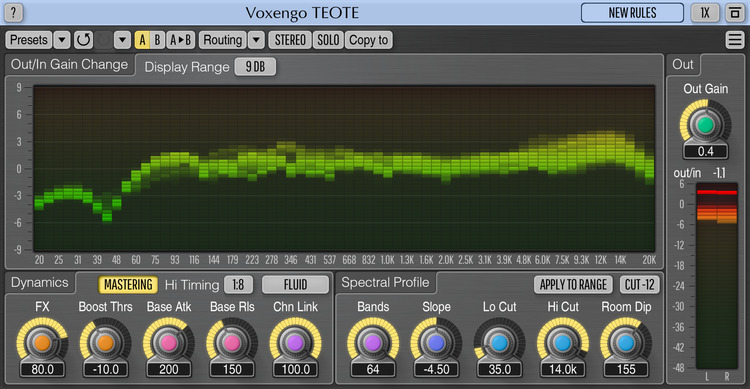Image resolution: width=750 pixels, height=389 pixels.
Task: Open the Routing window
Action: tap(222, 40)
